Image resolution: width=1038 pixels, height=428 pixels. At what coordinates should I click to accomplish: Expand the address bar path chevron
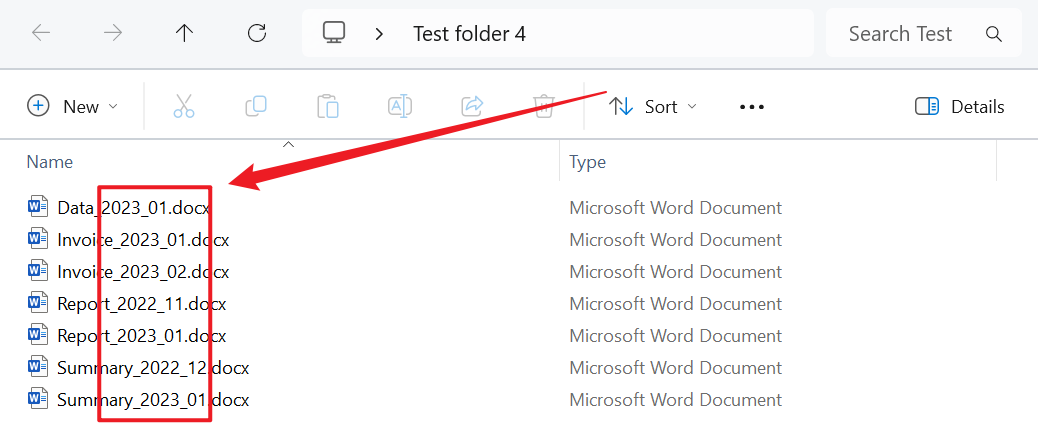[x=379, y=34]
